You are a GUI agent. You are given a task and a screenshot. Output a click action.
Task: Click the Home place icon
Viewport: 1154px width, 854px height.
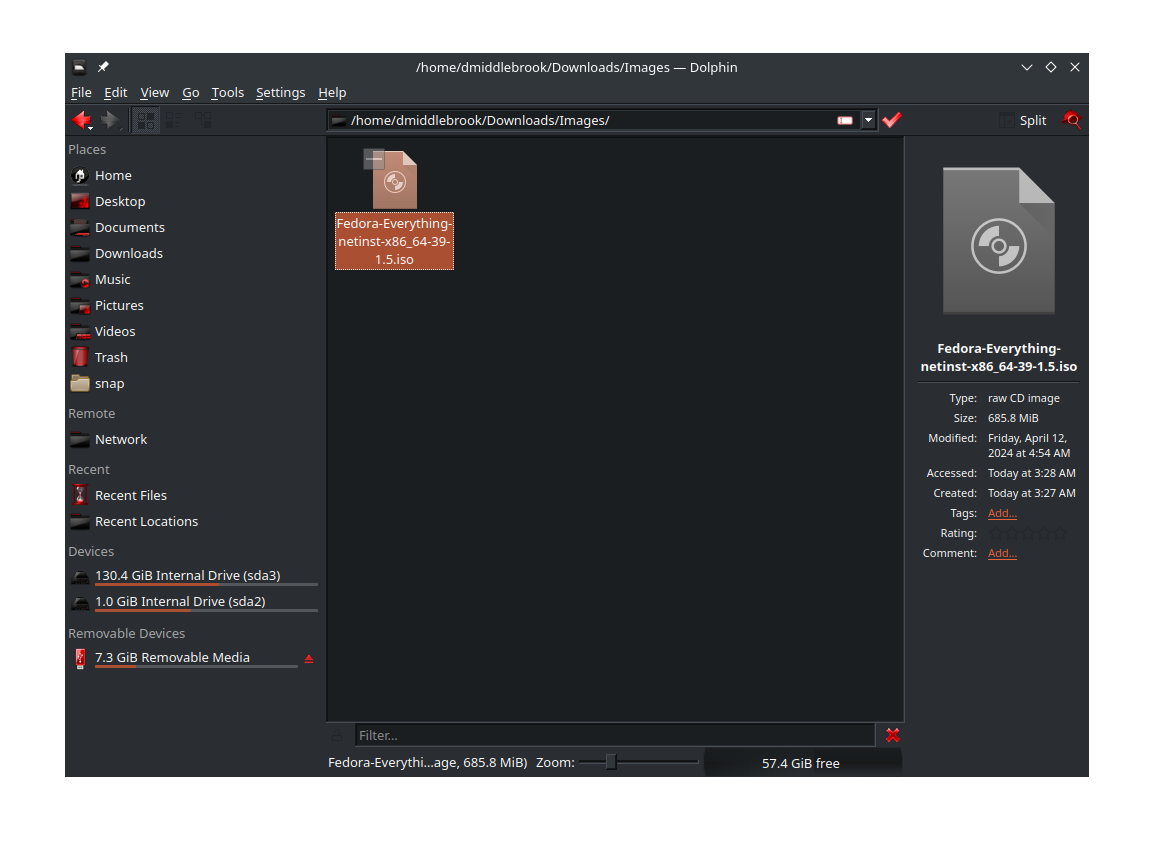point(79,175)
